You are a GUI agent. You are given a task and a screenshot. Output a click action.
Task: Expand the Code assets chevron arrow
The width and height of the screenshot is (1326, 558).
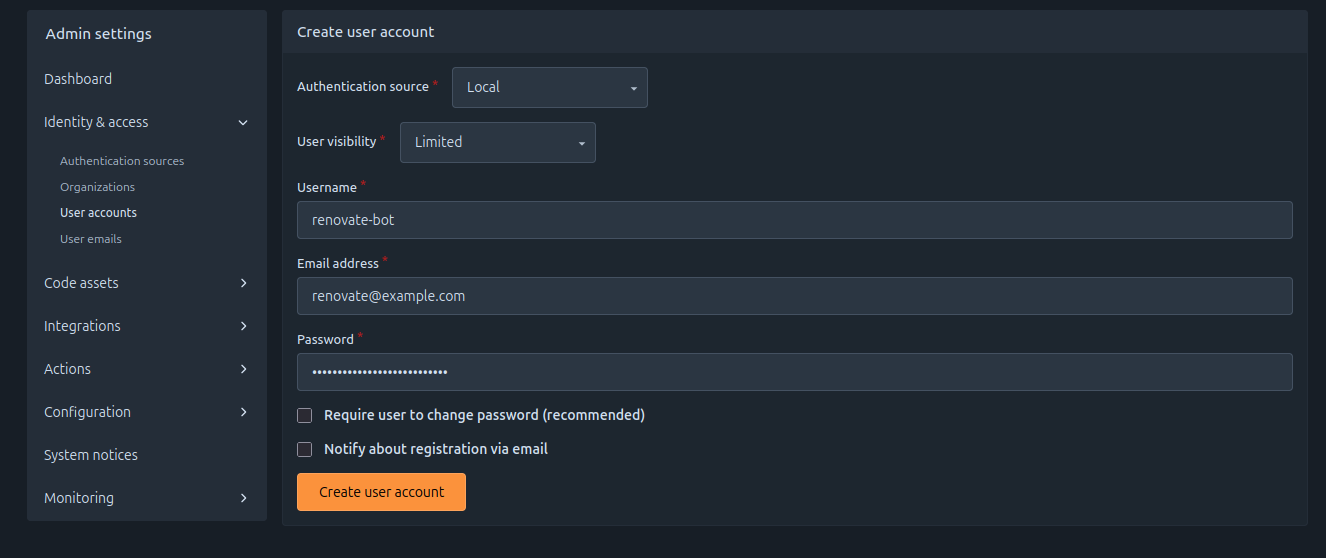(x=243, y=283)
